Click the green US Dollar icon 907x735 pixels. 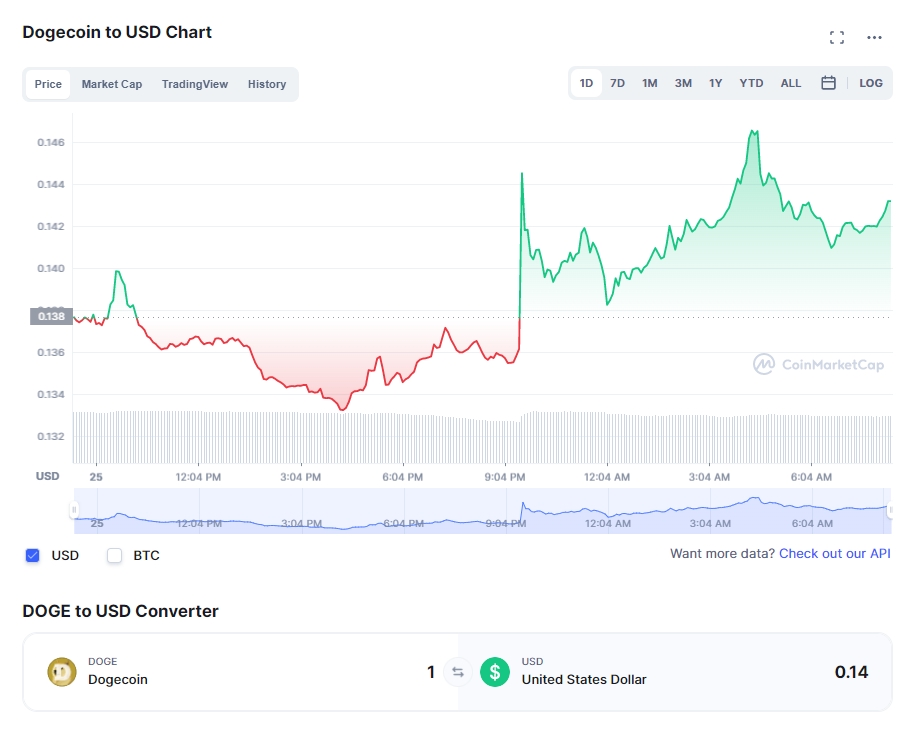(x=495, y=672)
